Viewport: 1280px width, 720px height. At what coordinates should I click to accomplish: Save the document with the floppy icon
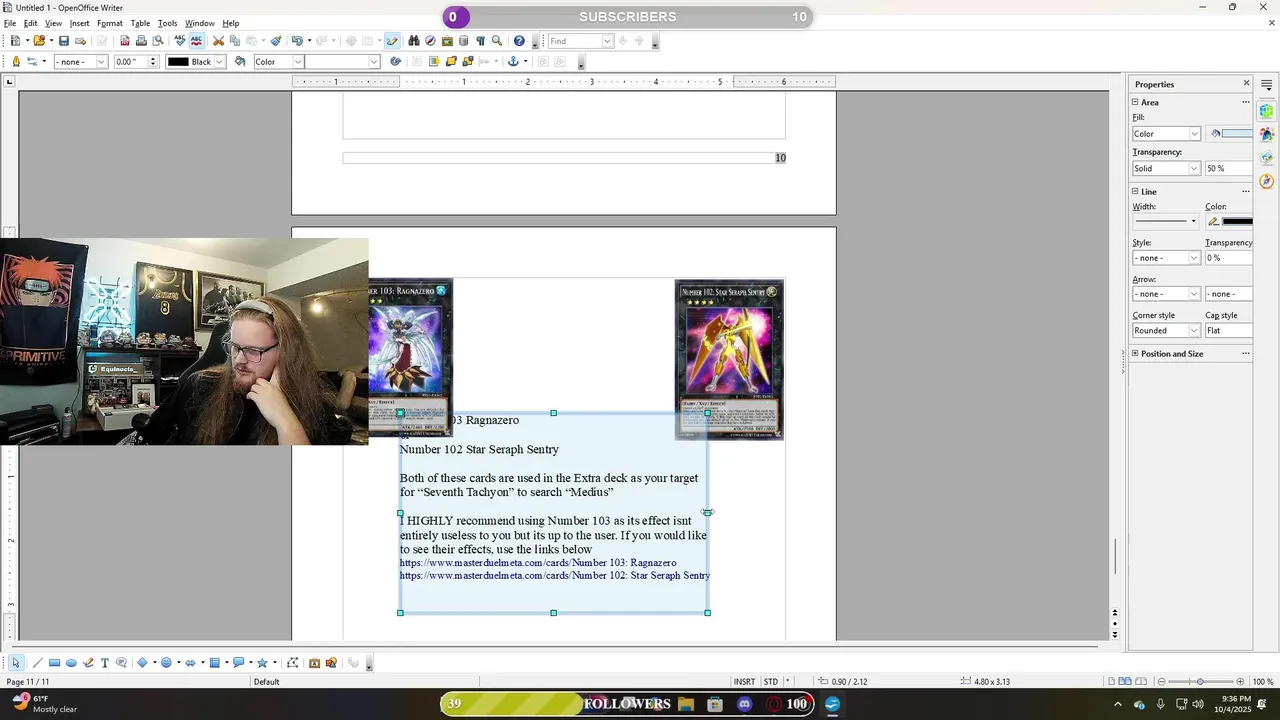coord(64,41)
